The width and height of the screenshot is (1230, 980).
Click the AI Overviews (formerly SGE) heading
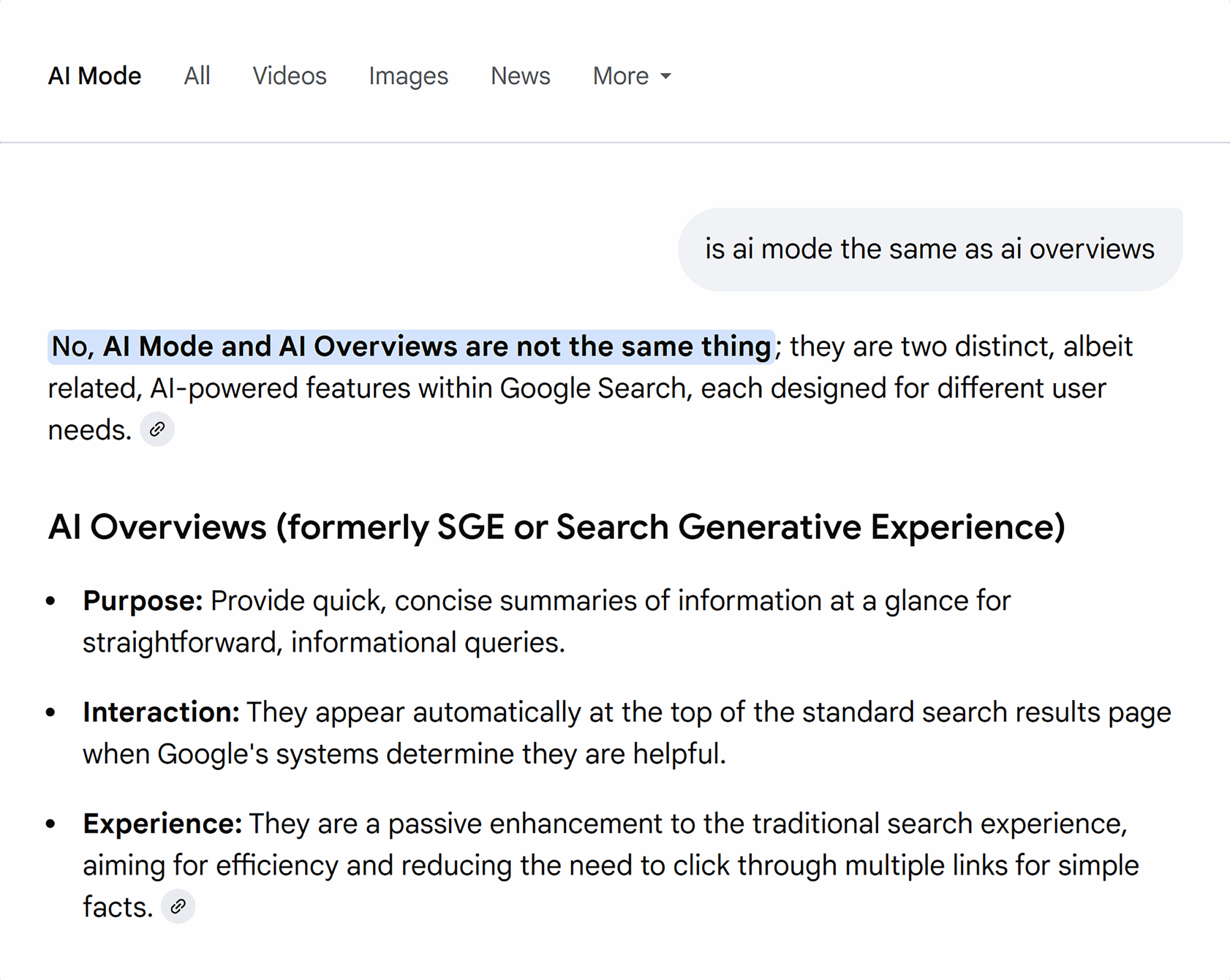(556, 527)
